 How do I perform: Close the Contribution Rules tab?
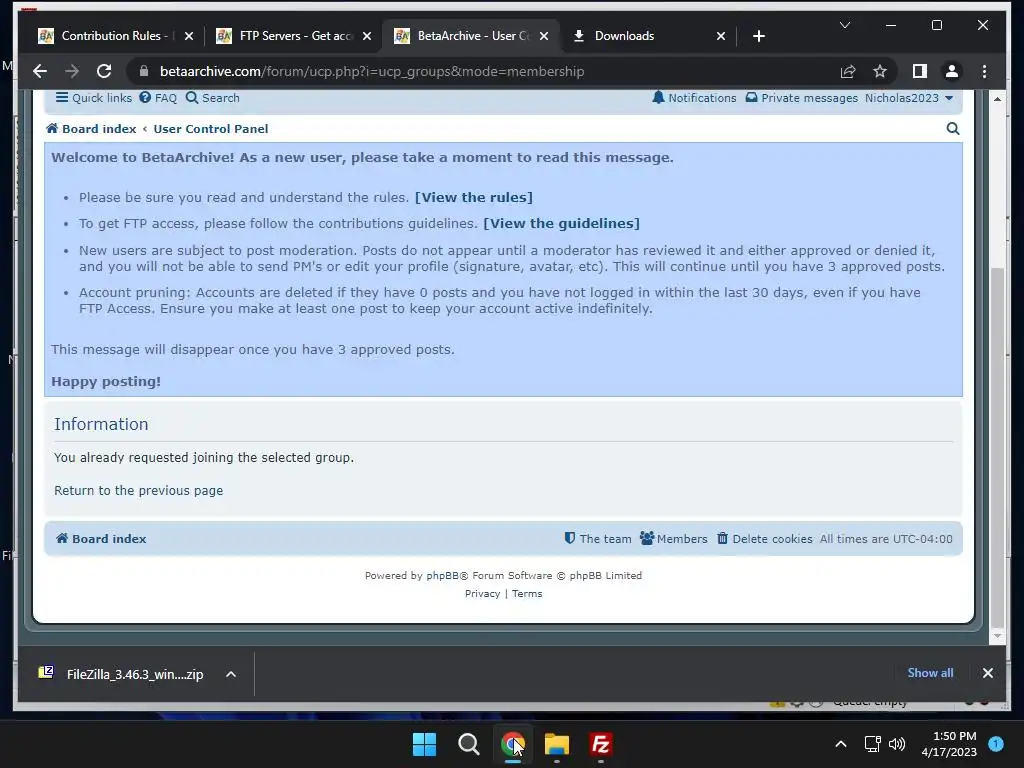pos(189,36)
